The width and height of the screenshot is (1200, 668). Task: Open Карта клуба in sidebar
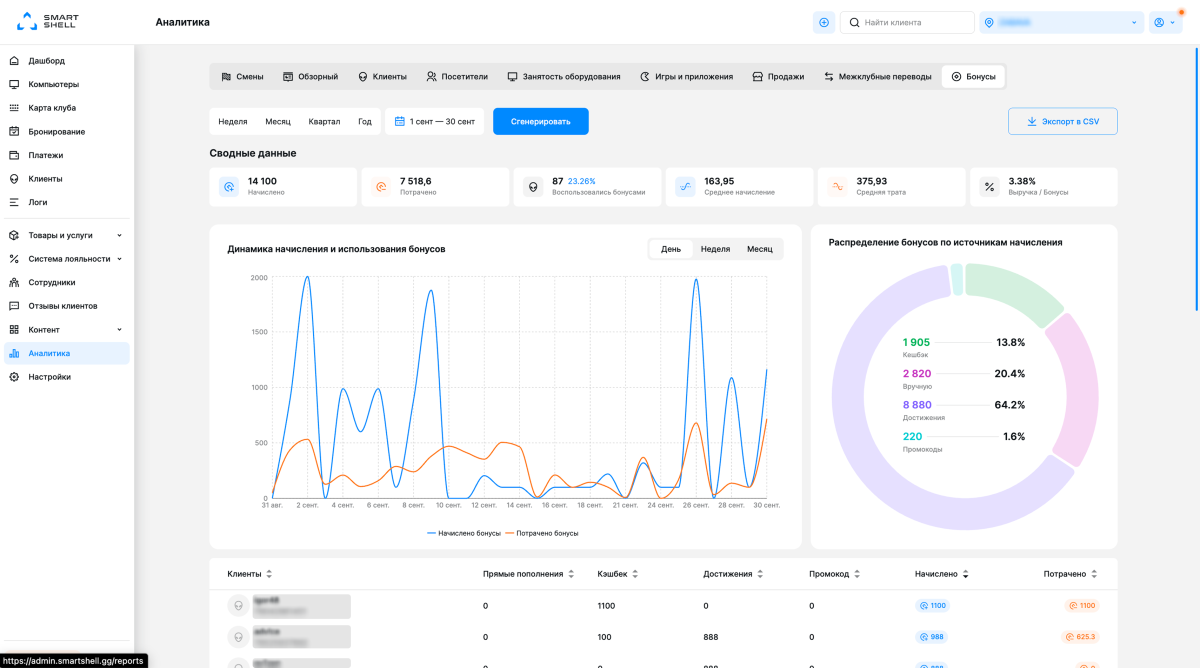tap(52, 108)
